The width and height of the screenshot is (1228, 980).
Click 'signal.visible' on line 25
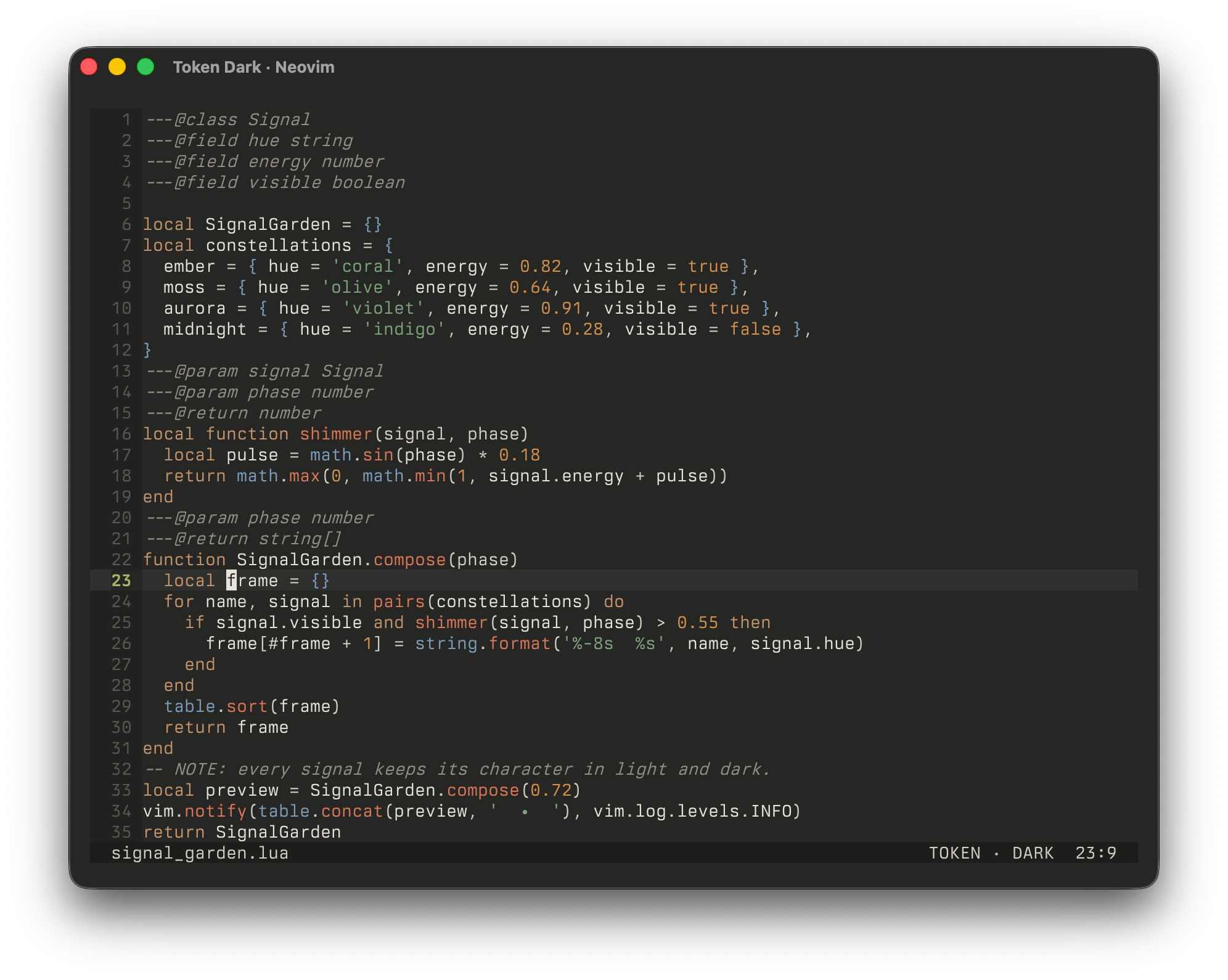tap(289, 623)
